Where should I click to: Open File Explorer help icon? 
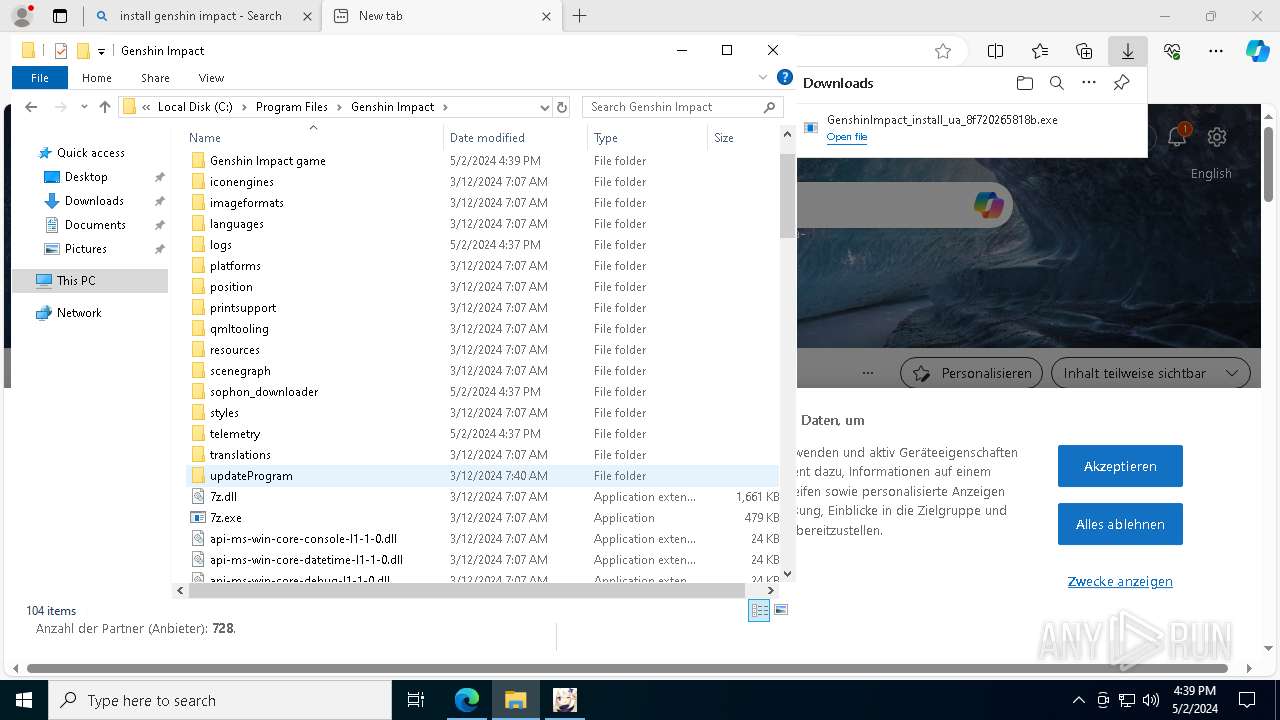point(785,78)
